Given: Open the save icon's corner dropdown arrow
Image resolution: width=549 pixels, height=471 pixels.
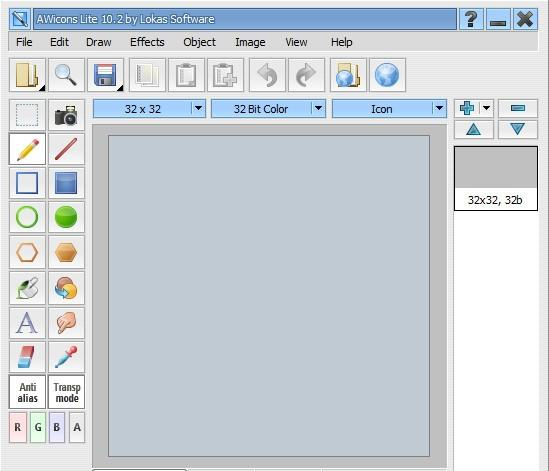Looking at the screenshot, I should 120,88.
